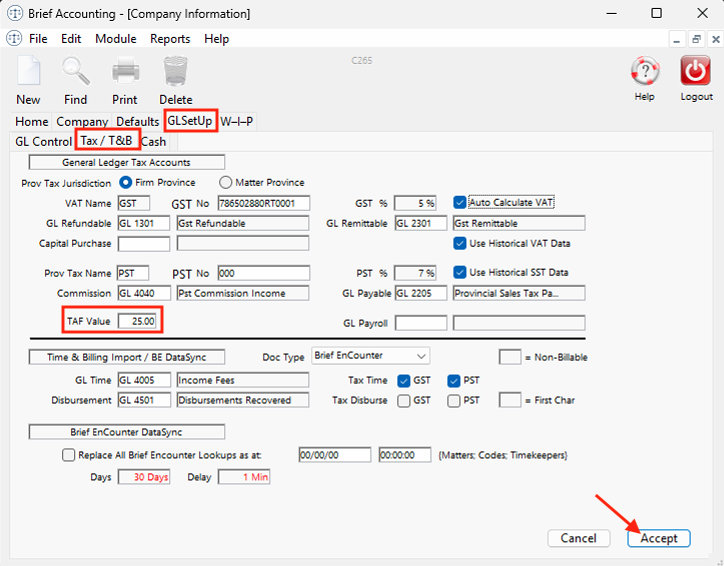Toggle Tax Time GST checkbox
Screen dimensions: 724x566
404,381
